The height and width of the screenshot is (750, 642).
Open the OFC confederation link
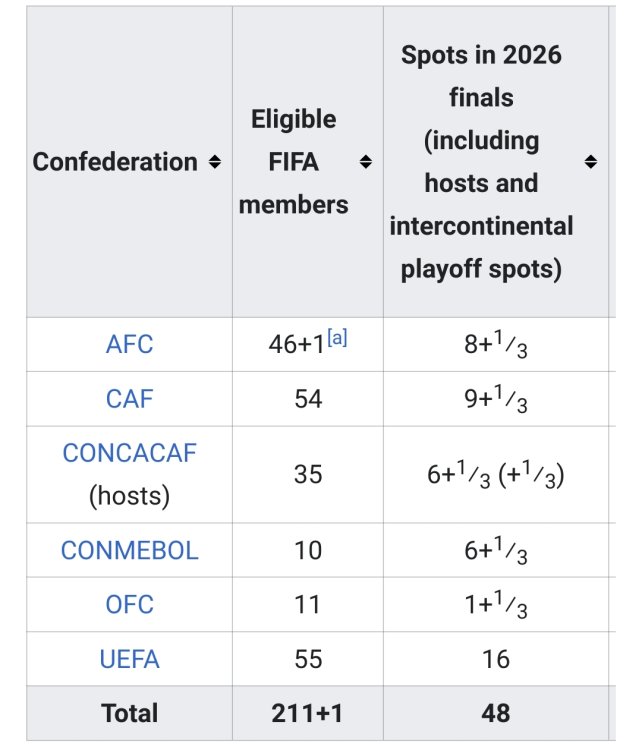click(x=130, y=605)
